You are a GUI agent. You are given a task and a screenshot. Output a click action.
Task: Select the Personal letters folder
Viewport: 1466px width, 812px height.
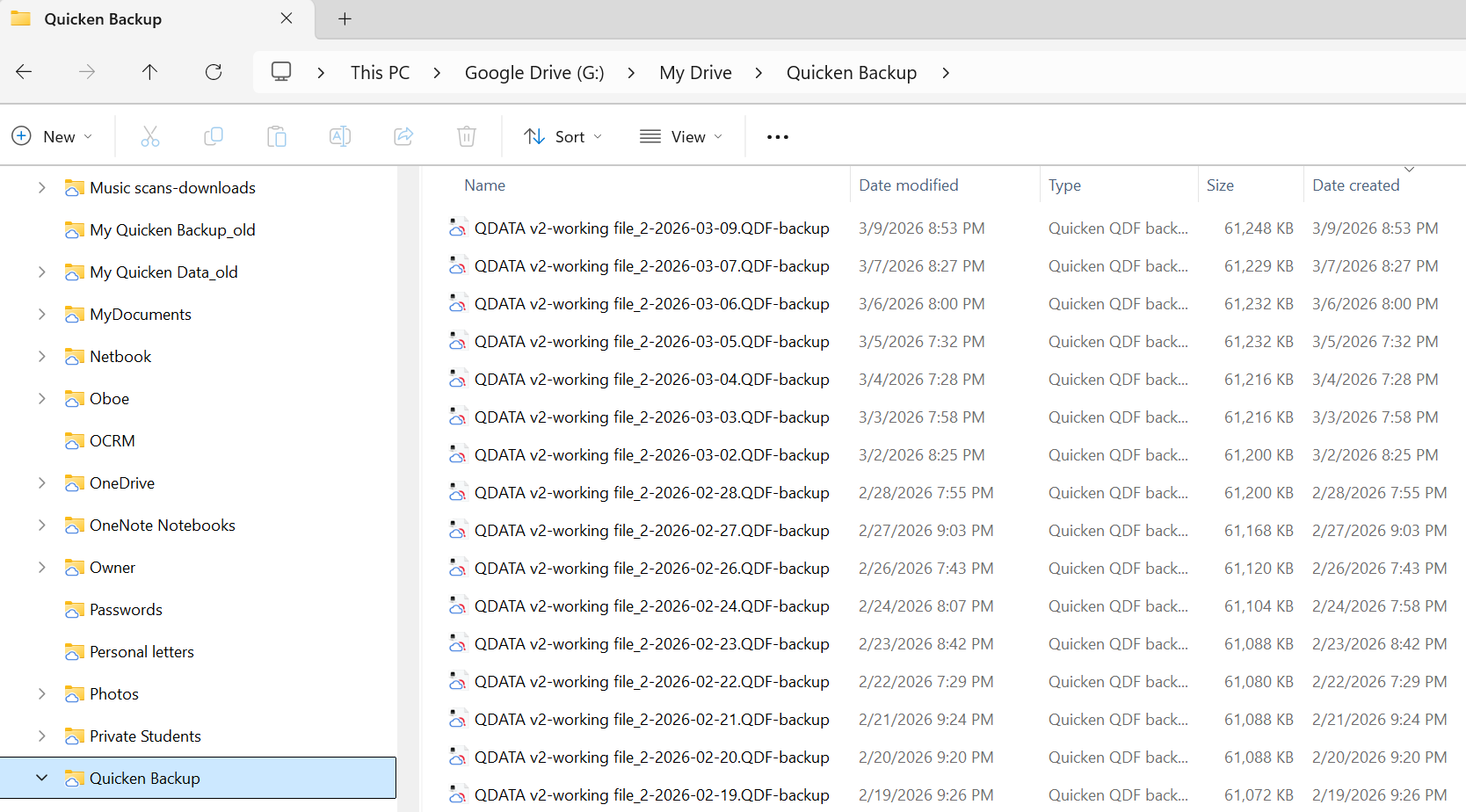coord(142,652)
